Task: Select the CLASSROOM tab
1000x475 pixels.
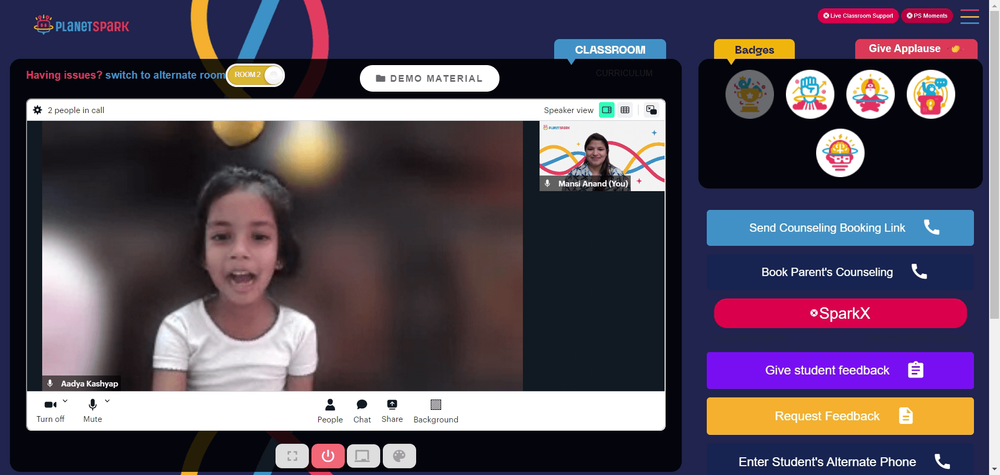Action: (x=610, y=50)
